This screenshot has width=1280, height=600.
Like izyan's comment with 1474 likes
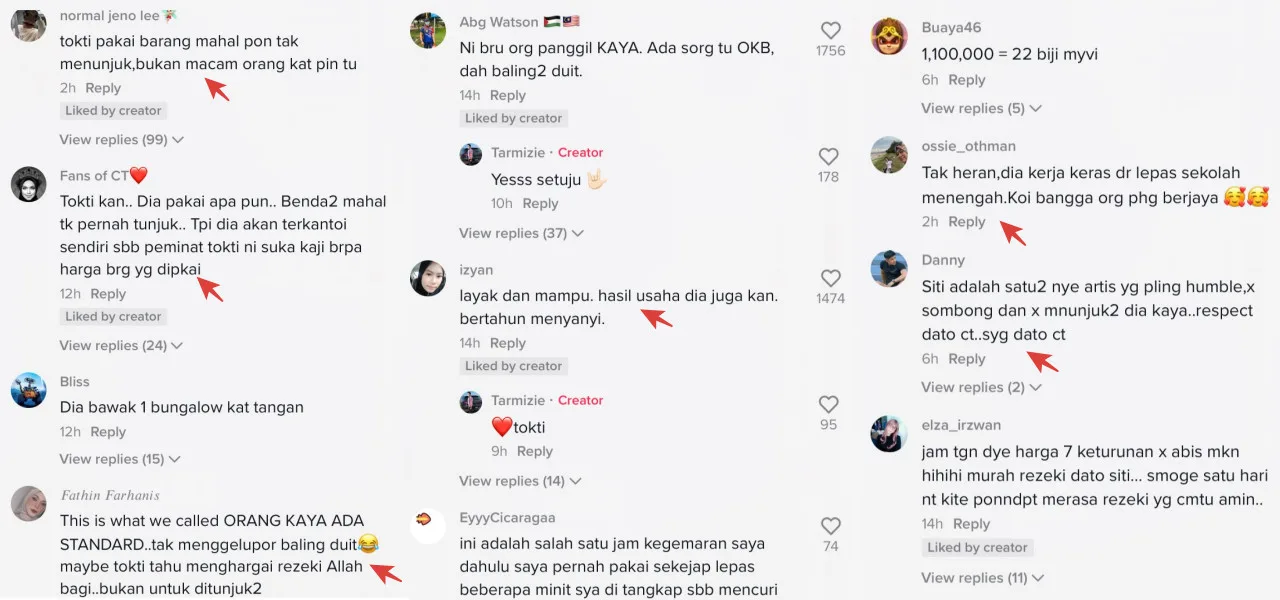(x=830, y=278)
